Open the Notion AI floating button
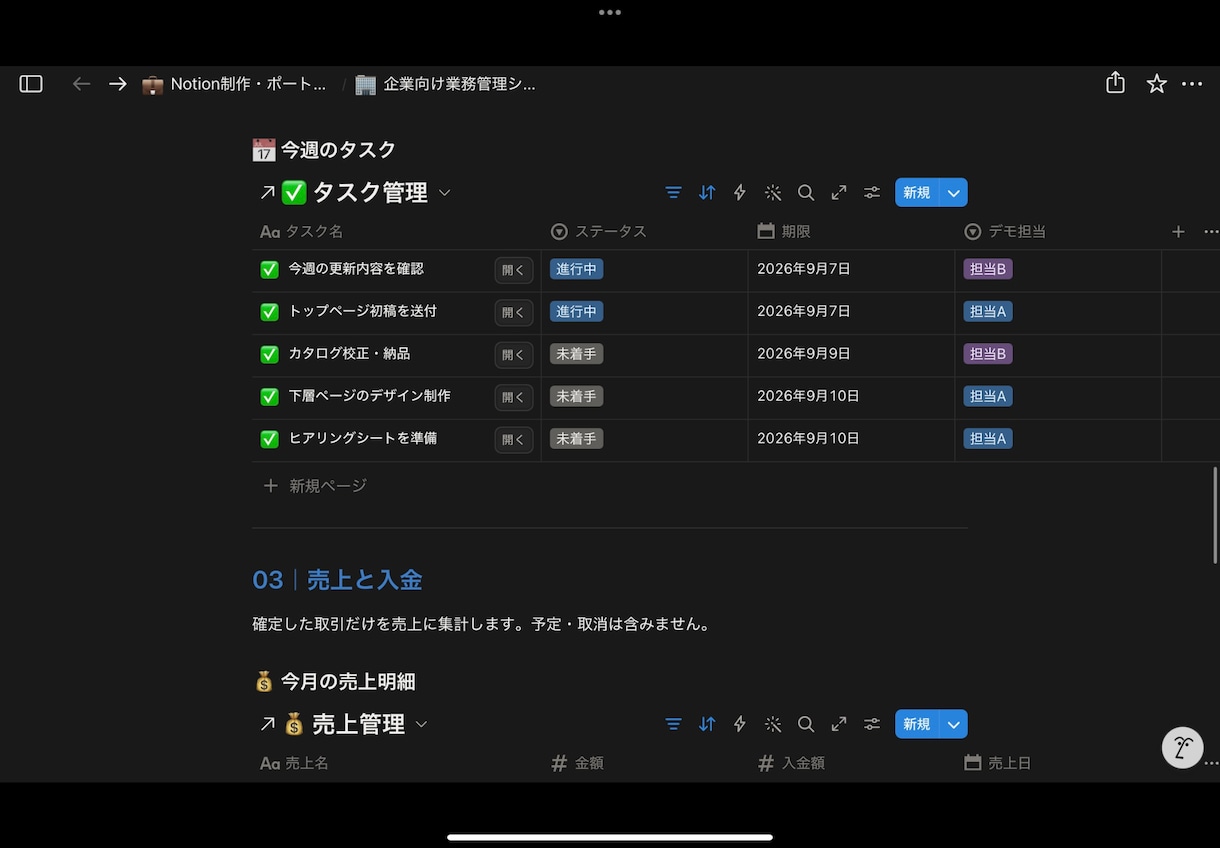This screenshot has width=1220, height=848. pyautogui.click(x=1182, y=747)
